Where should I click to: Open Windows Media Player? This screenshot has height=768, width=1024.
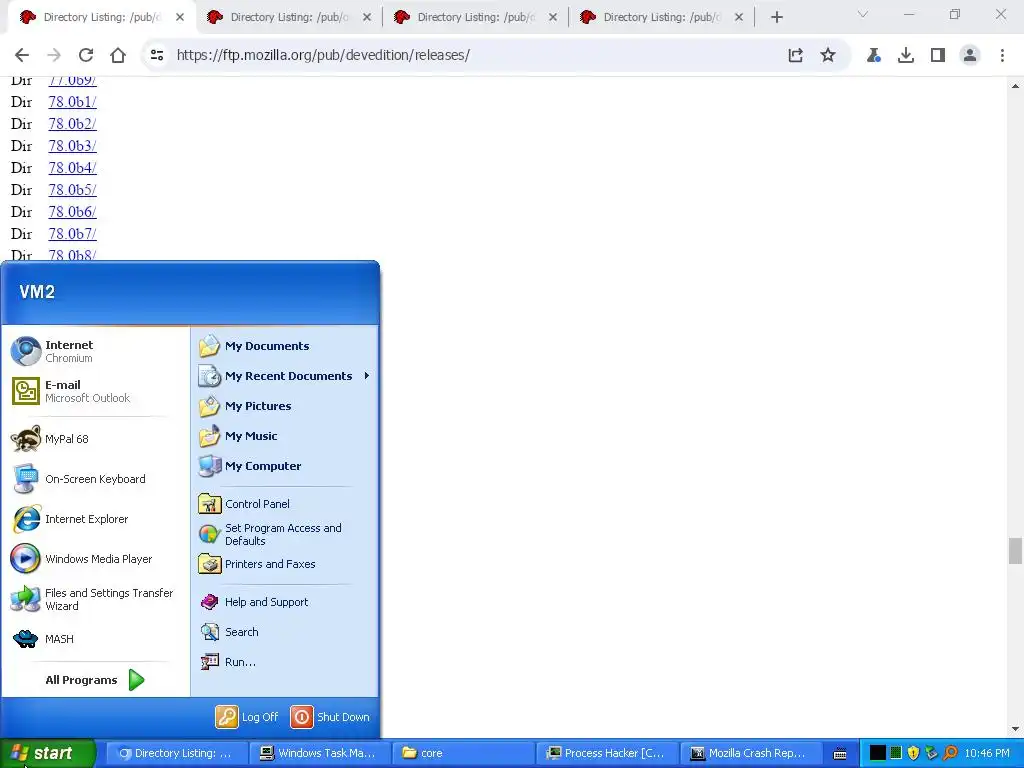tap(95, 559)
